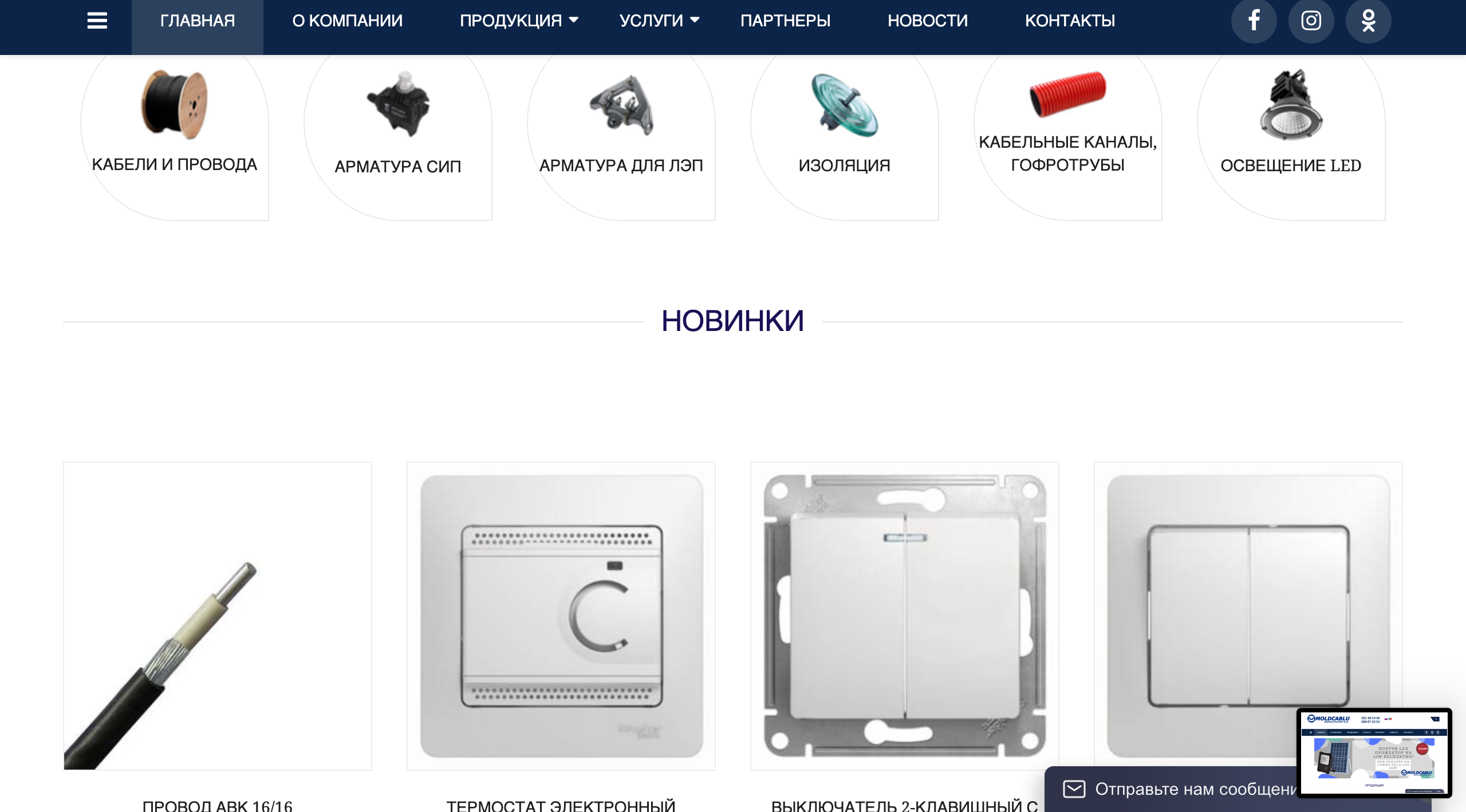1466x812 pixels.
Task: Open the Арматура для ЛЭП category link
Action: 621,165
